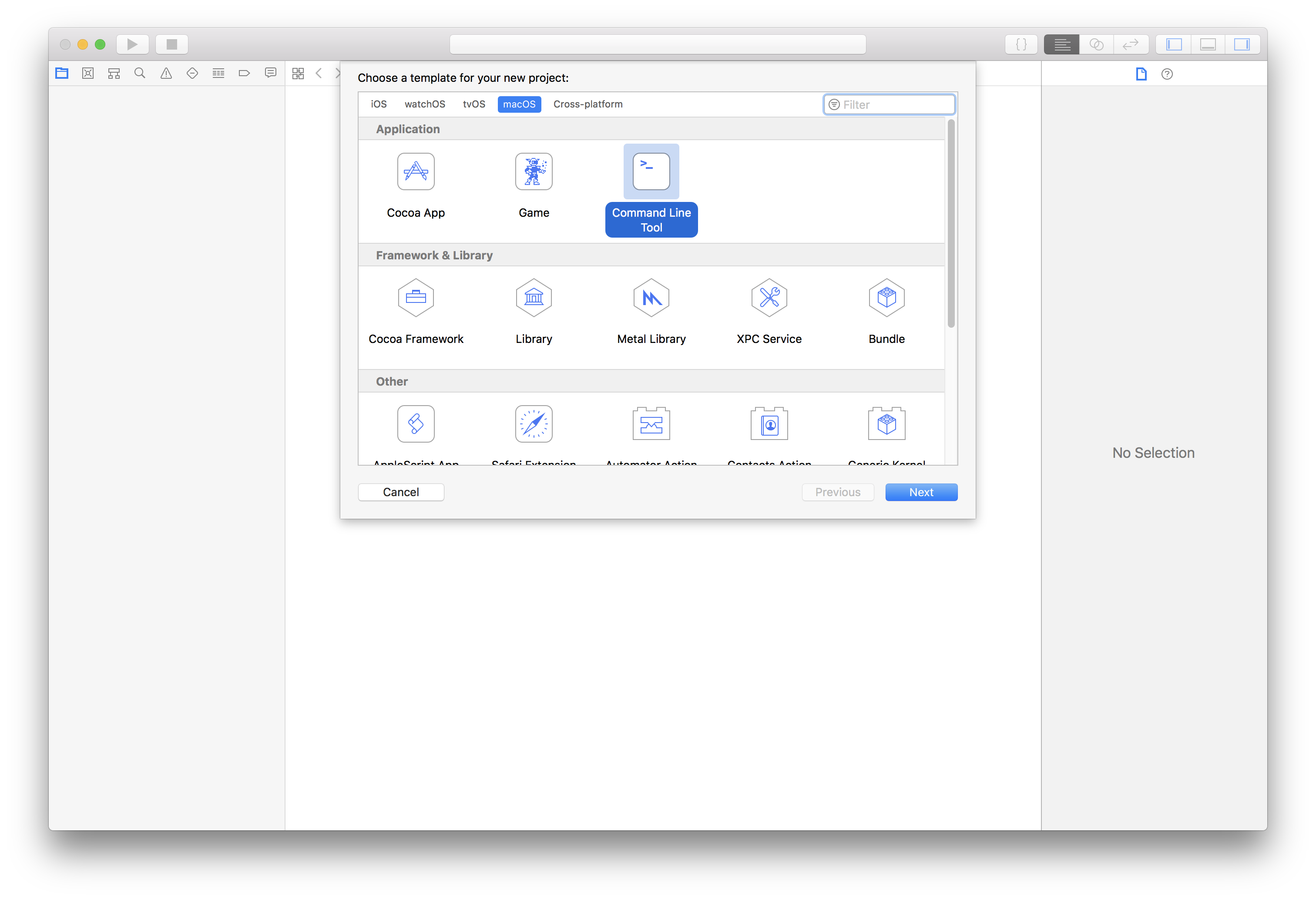
Task: Pick the Metal Library template icon
Action: click(x=651, y=298)
